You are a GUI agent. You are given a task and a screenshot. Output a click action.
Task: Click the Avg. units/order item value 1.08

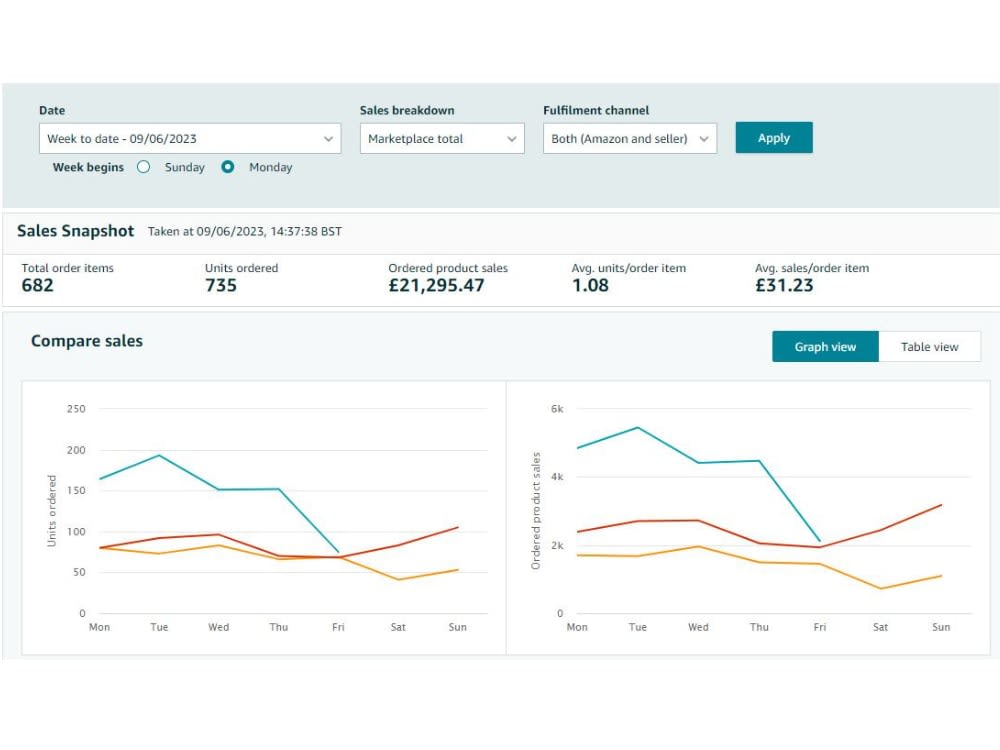click(590, 285)
